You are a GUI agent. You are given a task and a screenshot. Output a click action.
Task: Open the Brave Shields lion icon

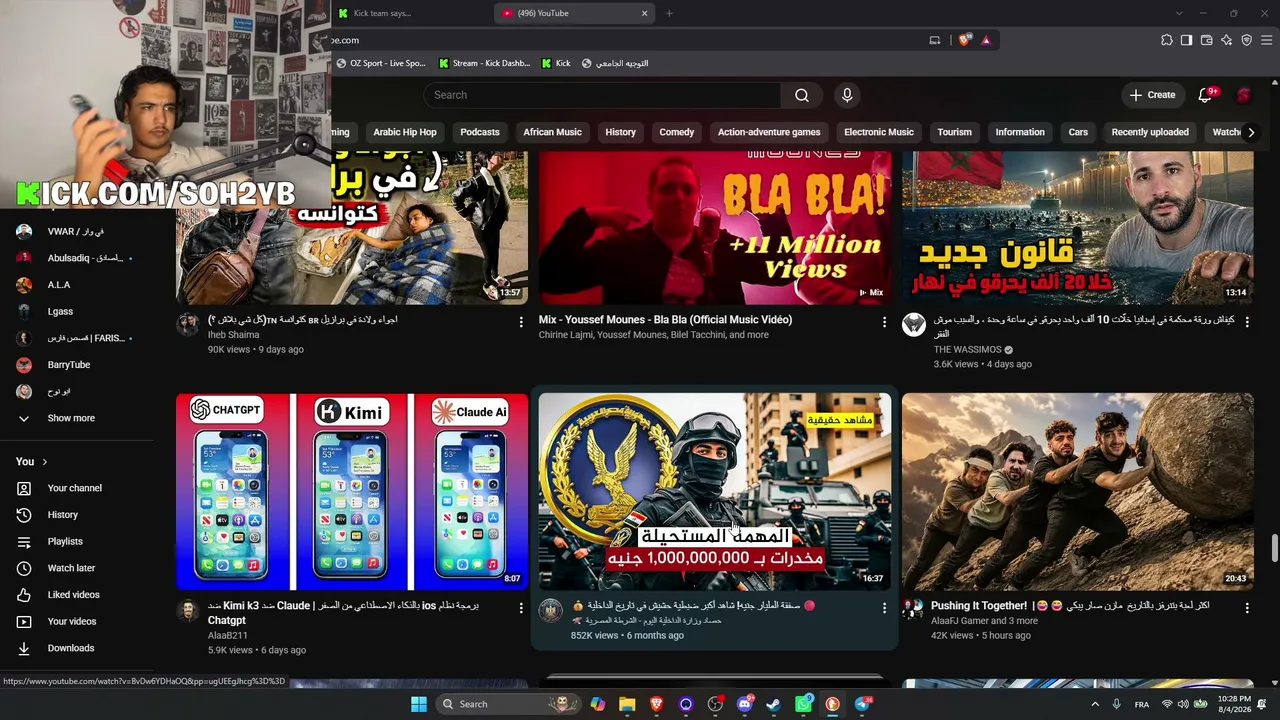[x=964, y=40]
